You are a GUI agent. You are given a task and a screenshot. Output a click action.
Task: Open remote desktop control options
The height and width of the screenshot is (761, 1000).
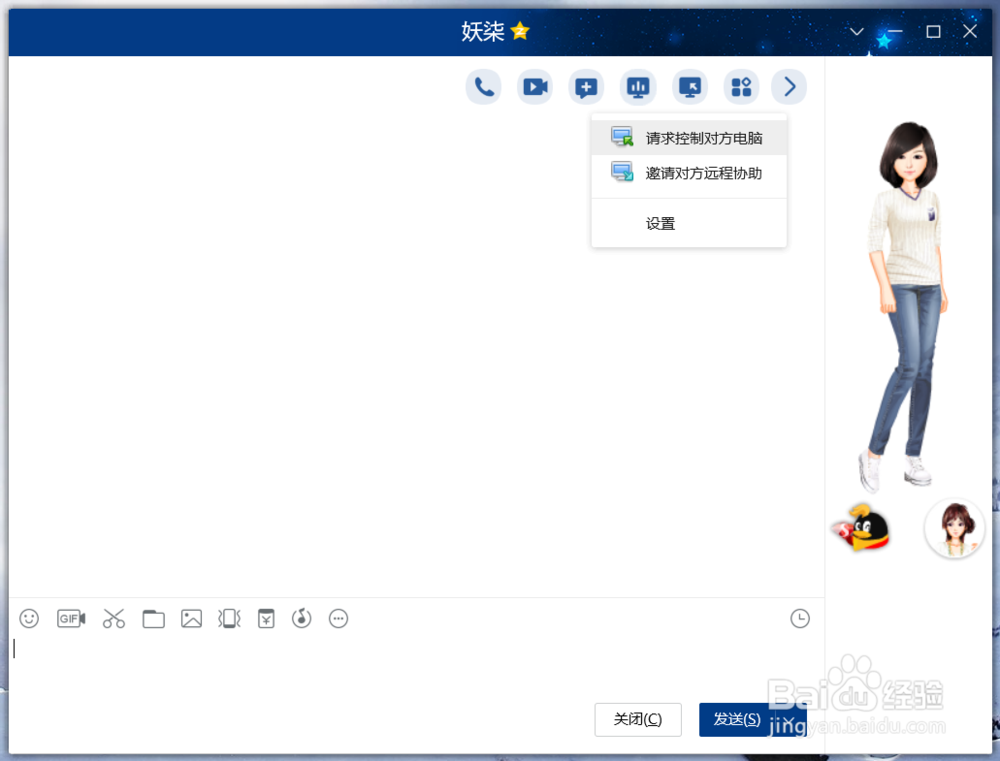tap(689, 87)
